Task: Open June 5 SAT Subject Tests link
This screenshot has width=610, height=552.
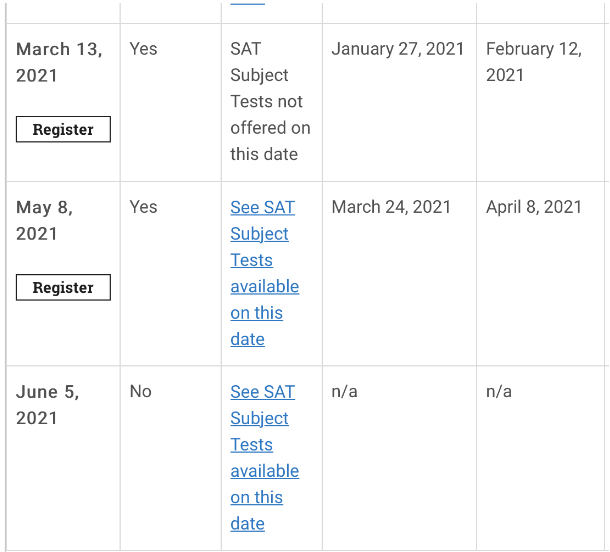Action: click(x=265, y=457)
